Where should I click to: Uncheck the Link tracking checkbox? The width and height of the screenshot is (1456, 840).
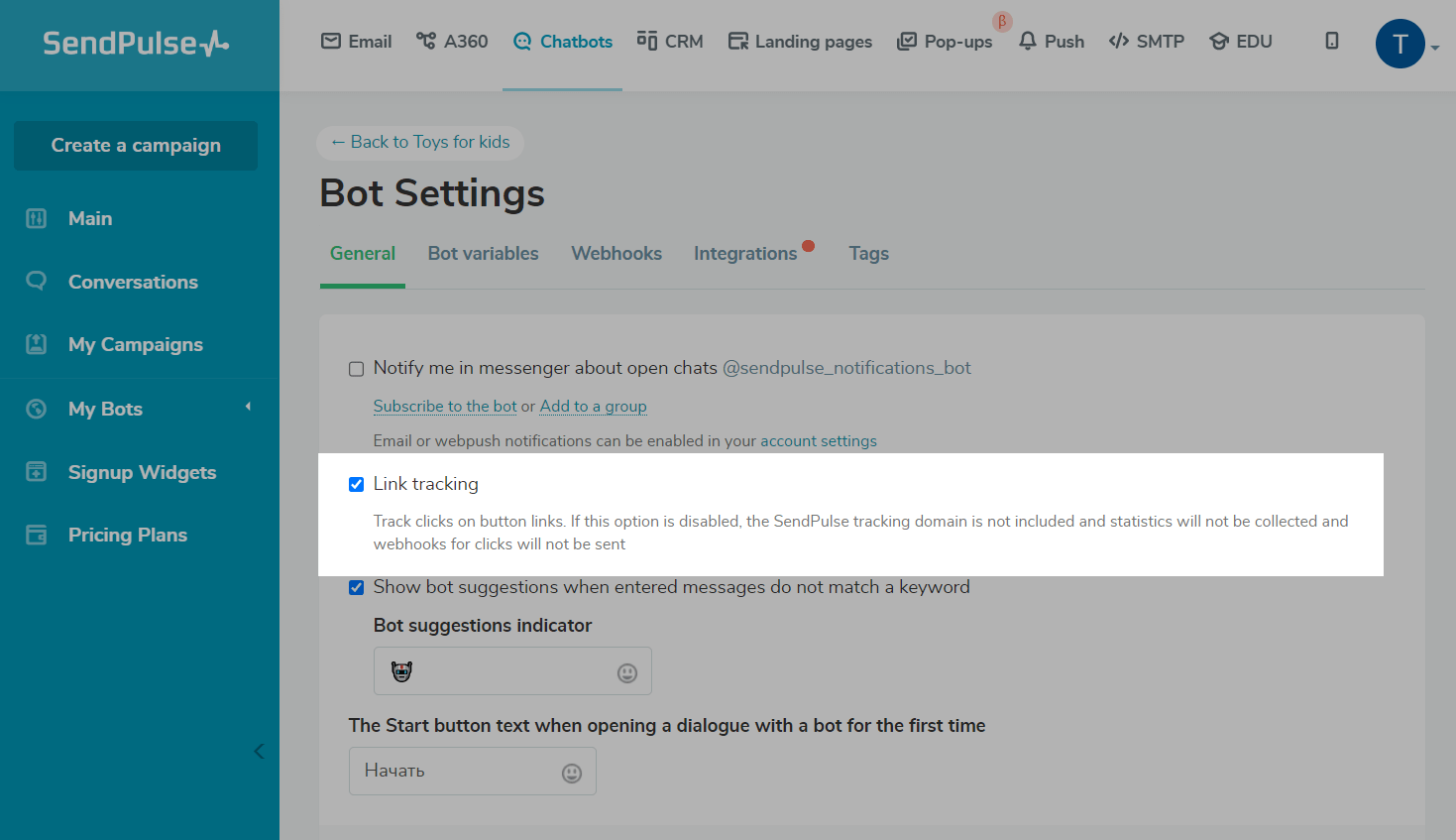pos(357,484)
